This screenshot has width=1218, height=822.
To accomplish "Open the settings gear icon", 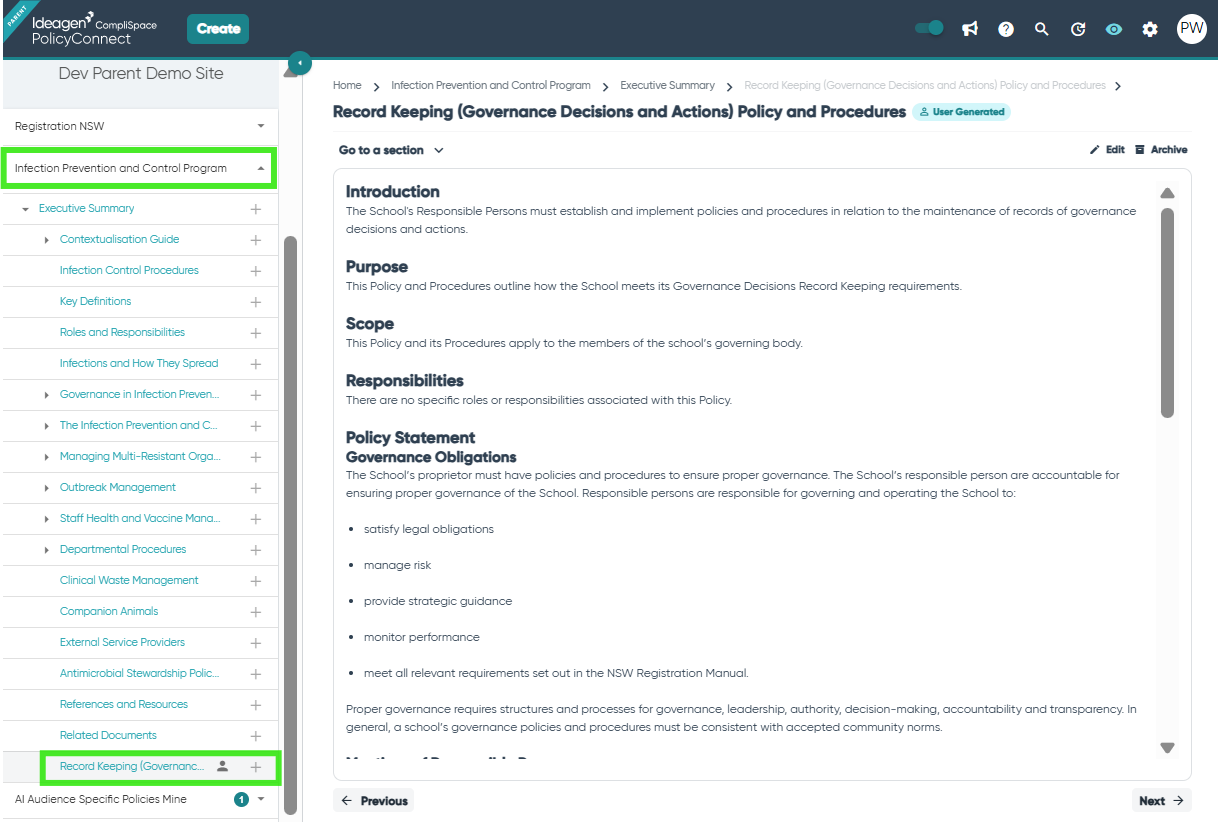I will pyautogui.click(x=1149, y=29).
